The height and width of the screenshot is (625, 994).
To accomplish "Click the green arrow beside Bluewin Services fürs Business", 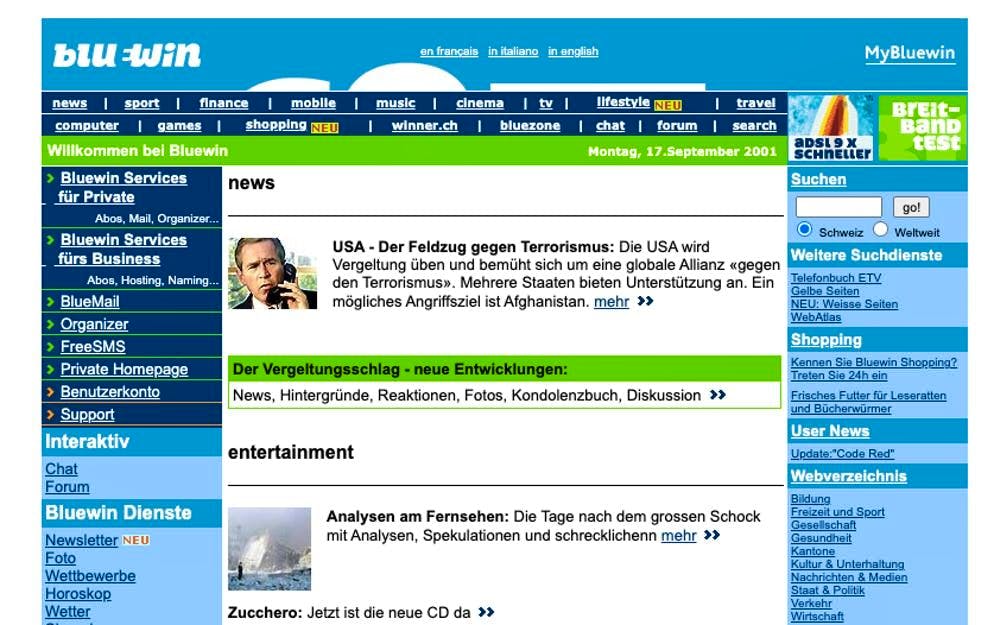I will point(51,240).
